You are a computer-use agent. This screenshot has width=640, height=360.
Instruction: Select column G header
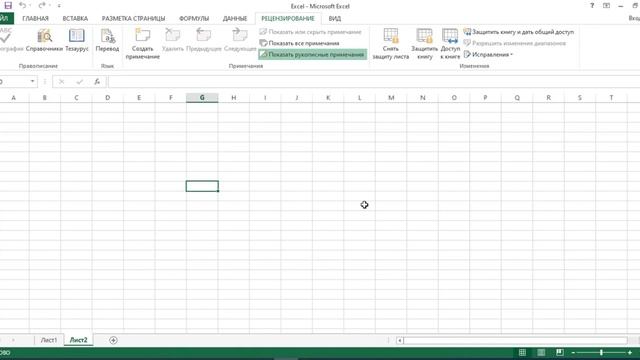(202, 98)
